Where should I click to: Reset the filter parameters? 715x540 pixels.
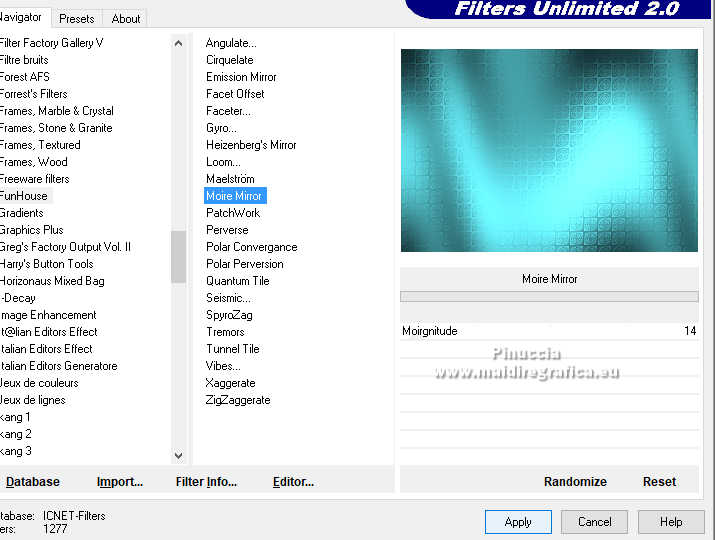659,482
